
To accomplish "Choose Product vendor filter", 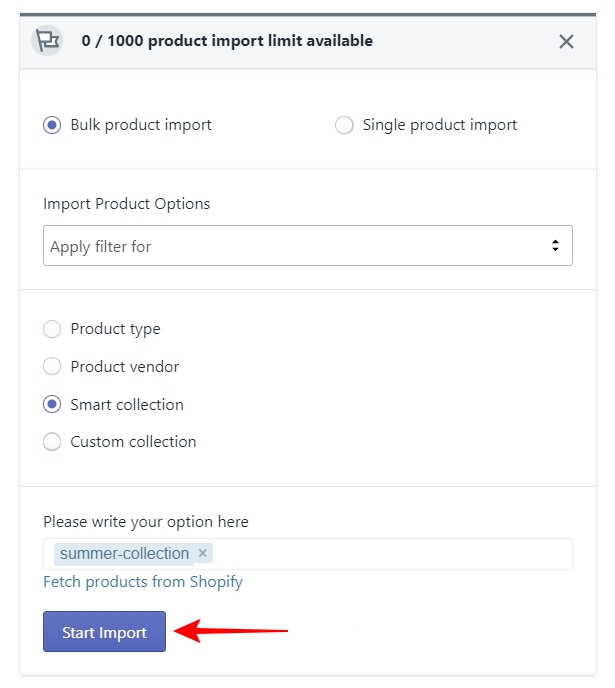I will [x=52, y=366].
